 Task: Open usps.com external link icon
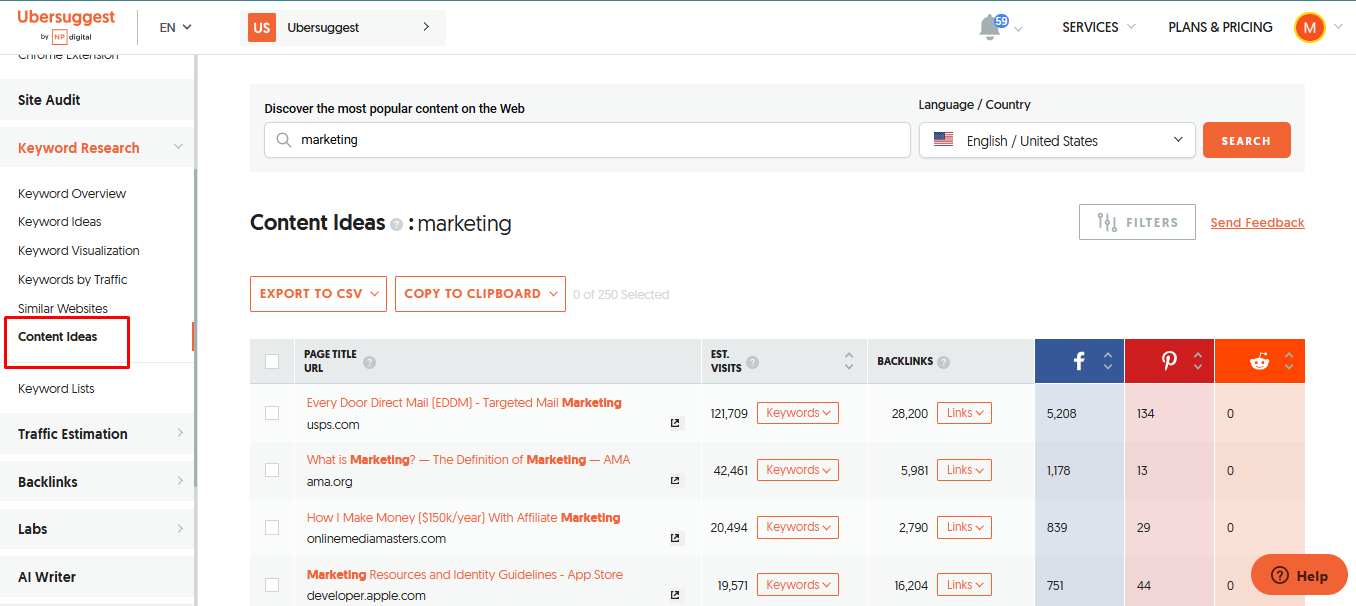(x=675, y=423)
